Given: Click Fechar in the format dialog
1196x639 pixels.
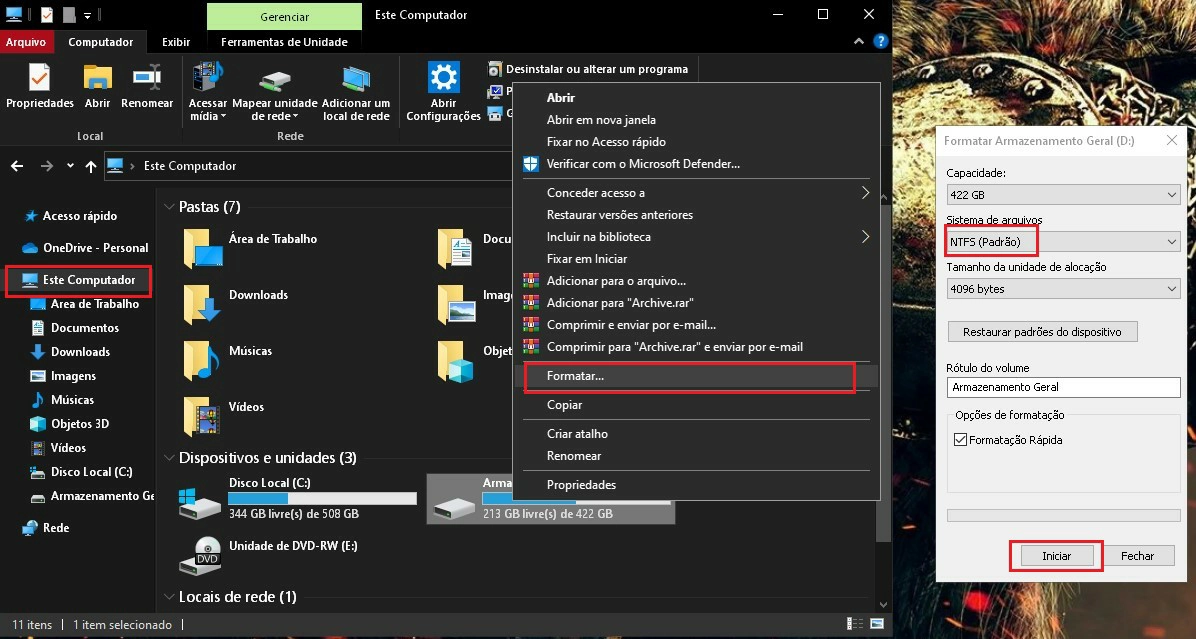Looking at the screenshot, I should pos(1137,556).
